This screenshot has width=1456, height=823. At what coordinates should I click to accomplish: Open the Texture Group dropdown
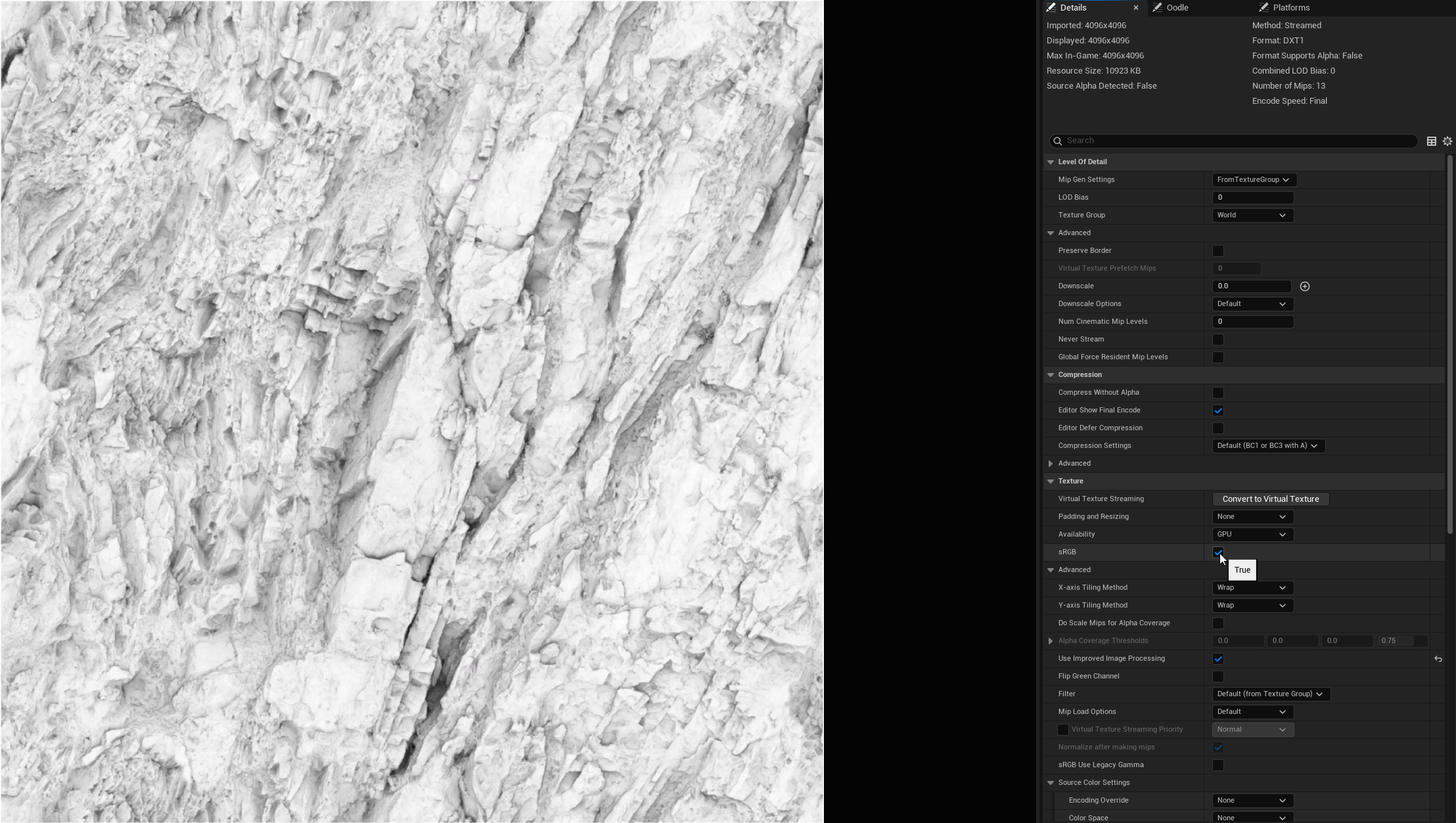[x=1252, y=215]
